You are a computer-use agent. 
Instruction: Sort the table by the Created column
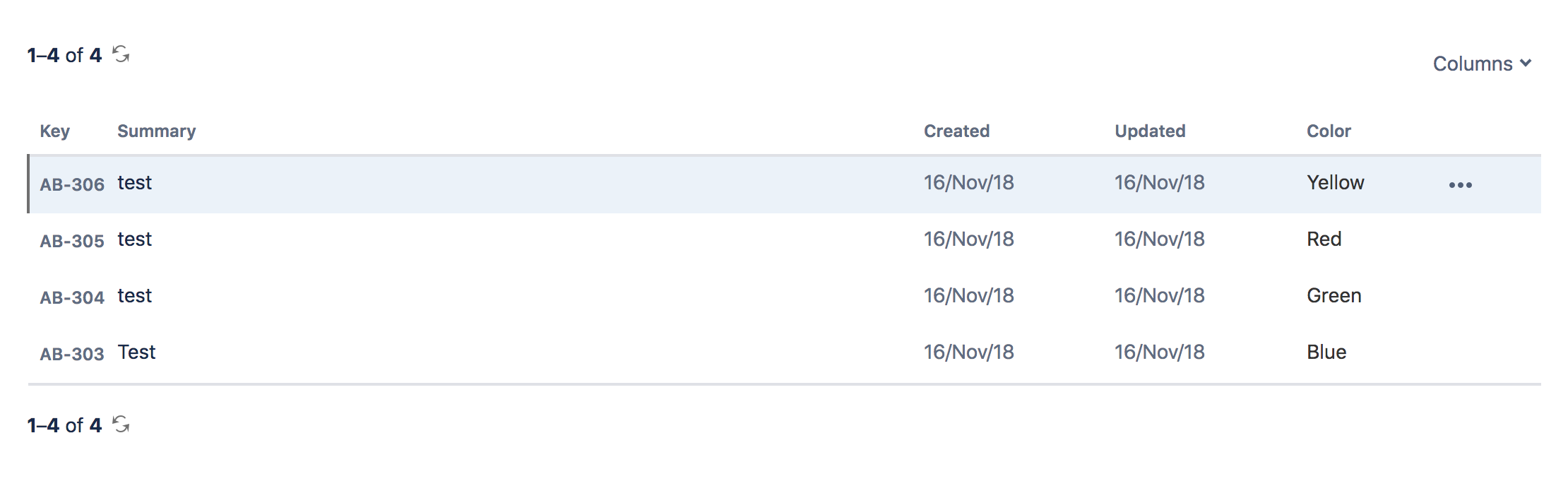(957, 131)
